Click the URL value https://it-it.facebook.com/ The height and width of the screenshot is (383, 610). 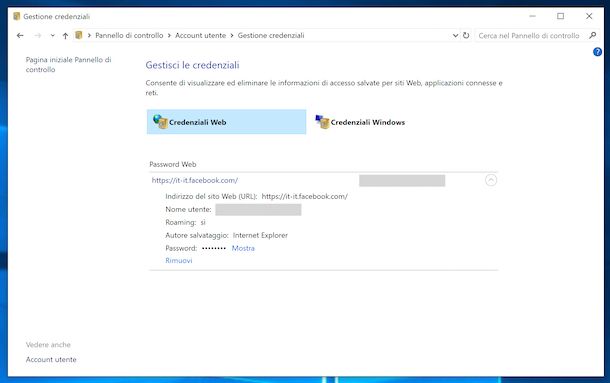[305, 196]
